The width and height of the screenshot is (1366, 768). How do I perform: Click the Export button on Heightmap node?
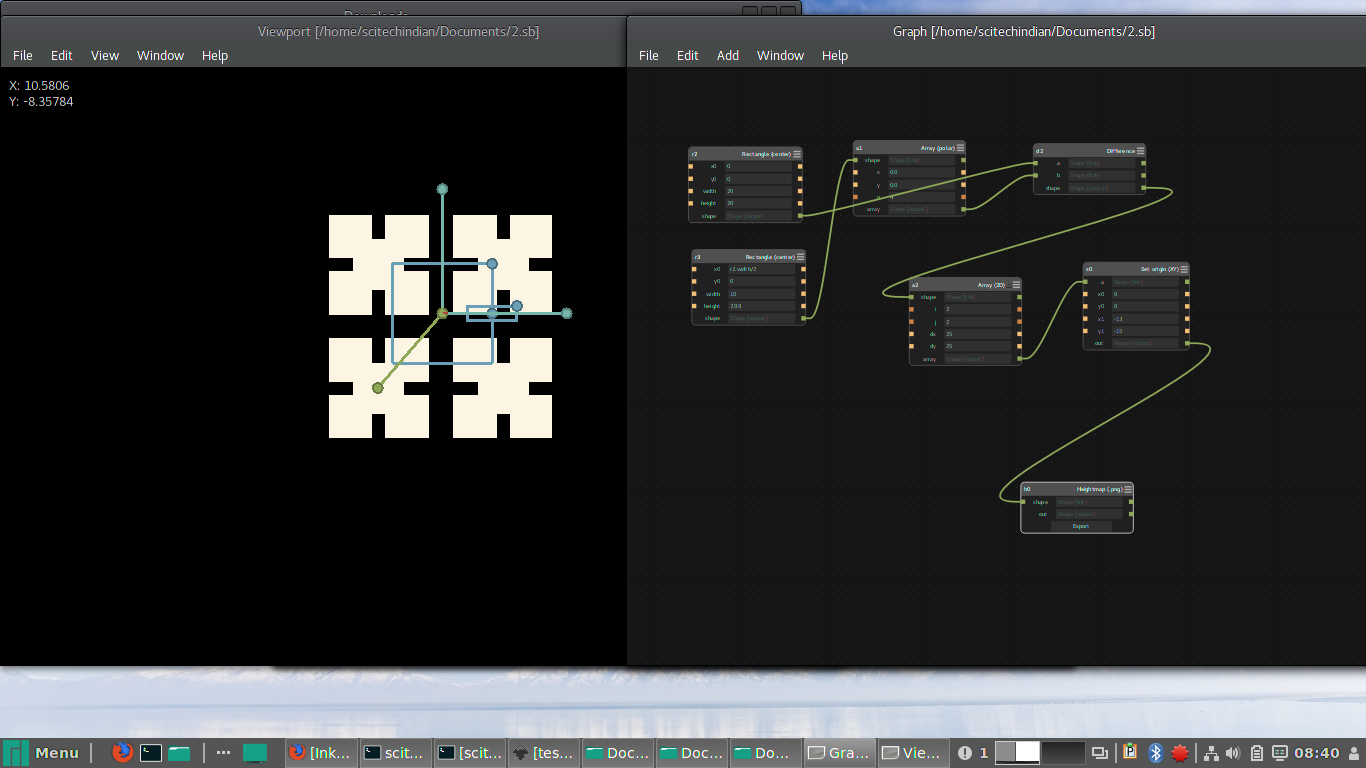click(1080, 526)
